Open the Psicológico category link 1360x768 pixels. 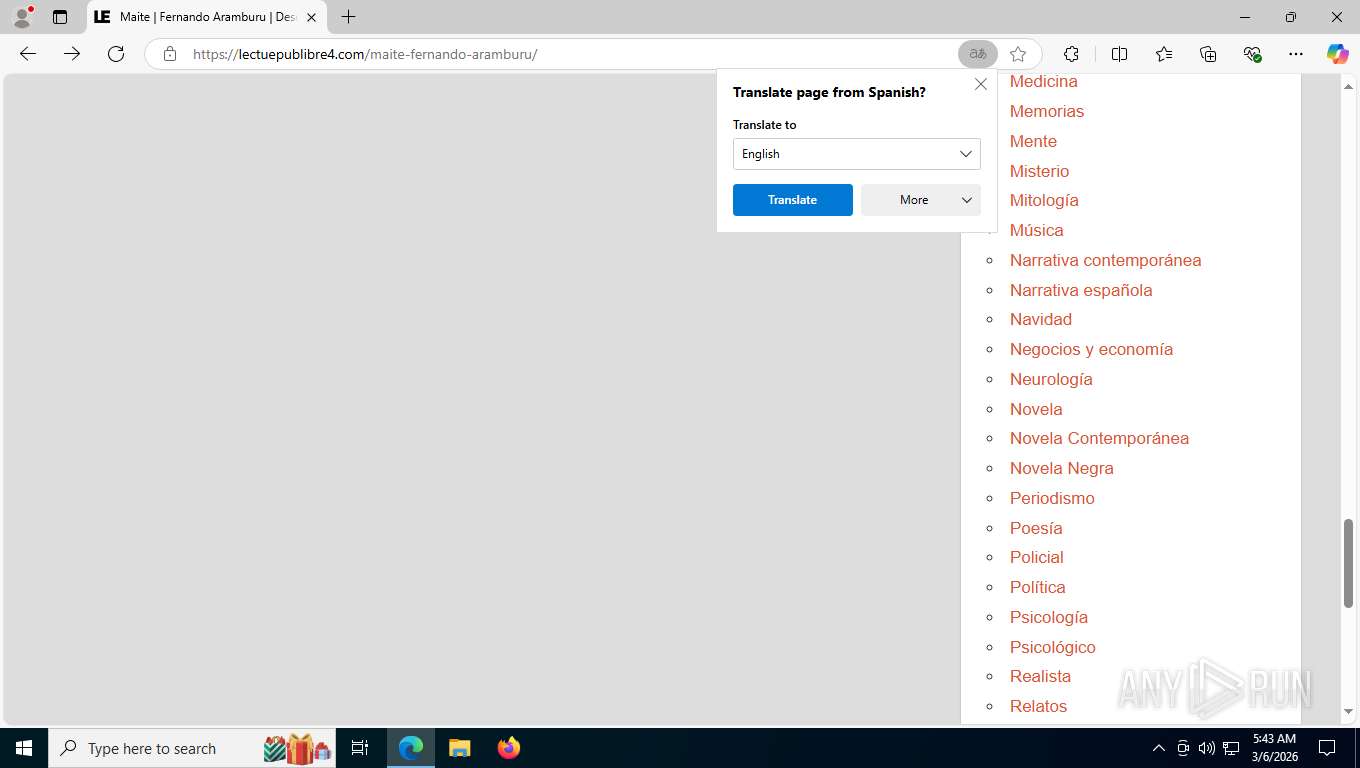(1052, 647)
